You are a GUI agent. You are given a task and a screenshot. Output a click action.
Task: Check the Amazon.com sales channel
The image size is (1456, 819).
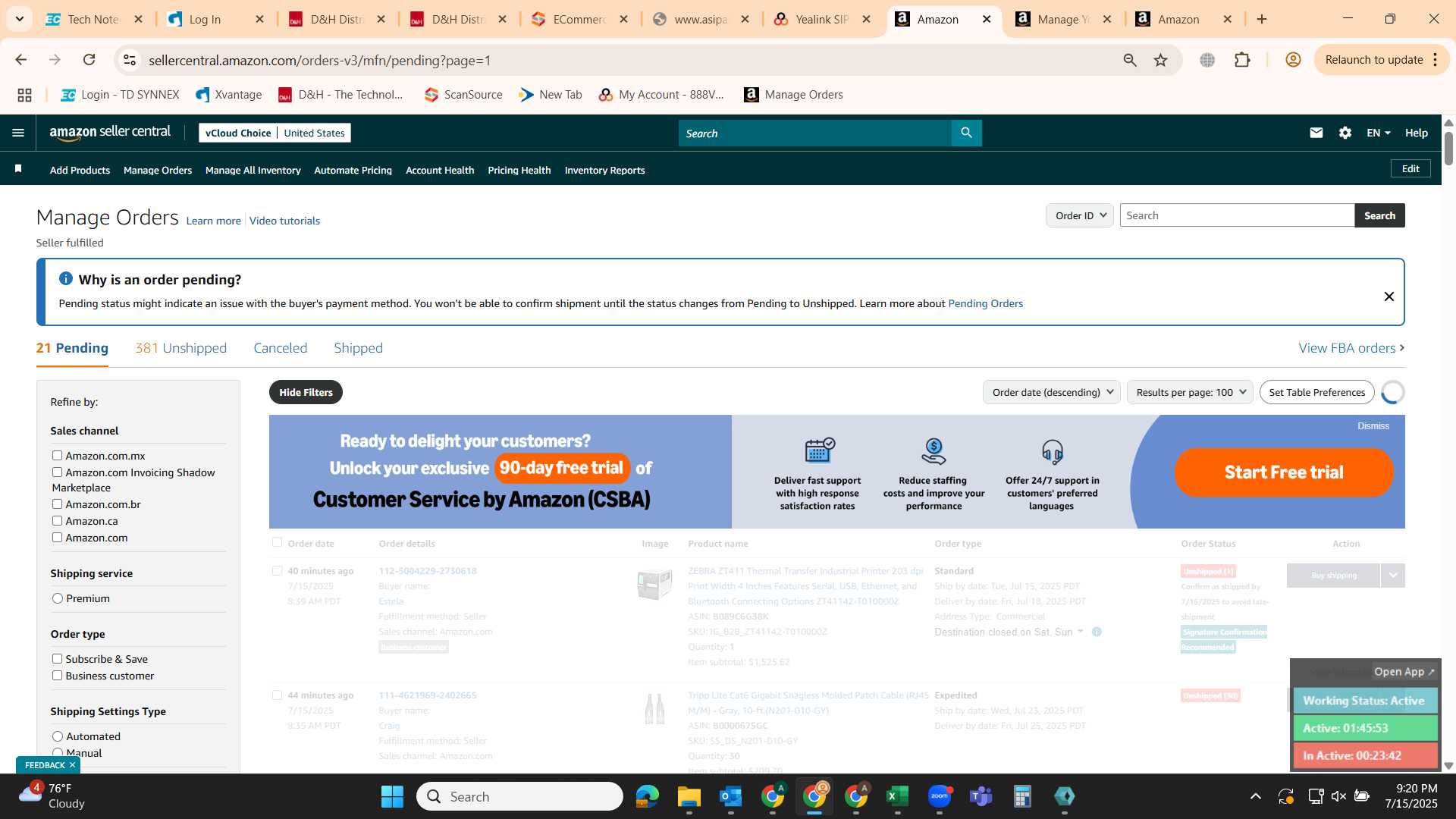(x=57, y=537)
